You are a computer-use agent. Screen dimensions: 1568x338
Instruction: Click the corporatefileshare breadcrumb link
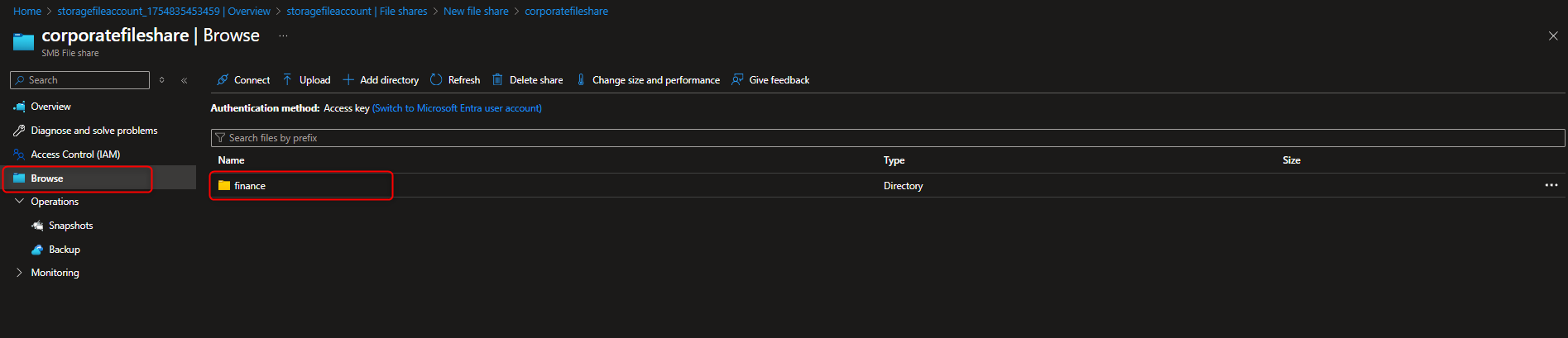pyautogui.click(x=566, y=11)
